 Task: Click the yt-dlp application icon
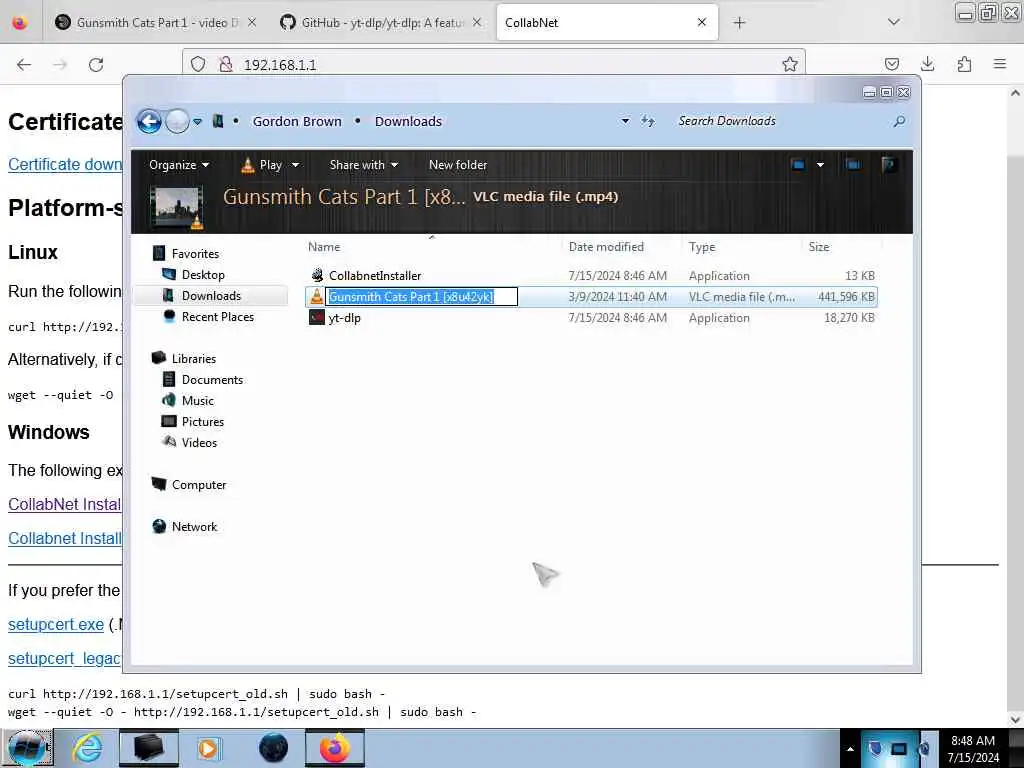317,317
